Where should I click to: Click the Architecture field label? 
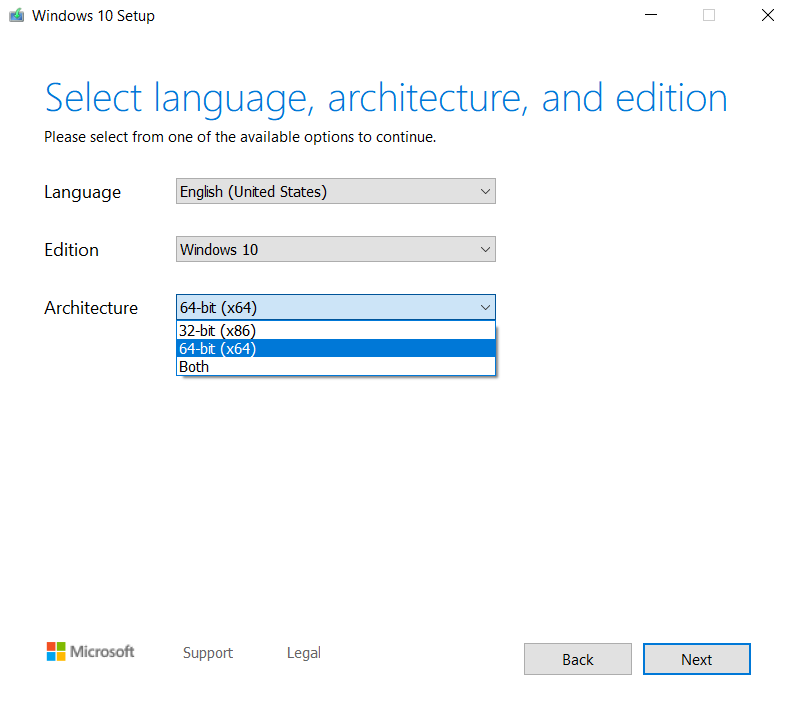(x=91, y=308)
